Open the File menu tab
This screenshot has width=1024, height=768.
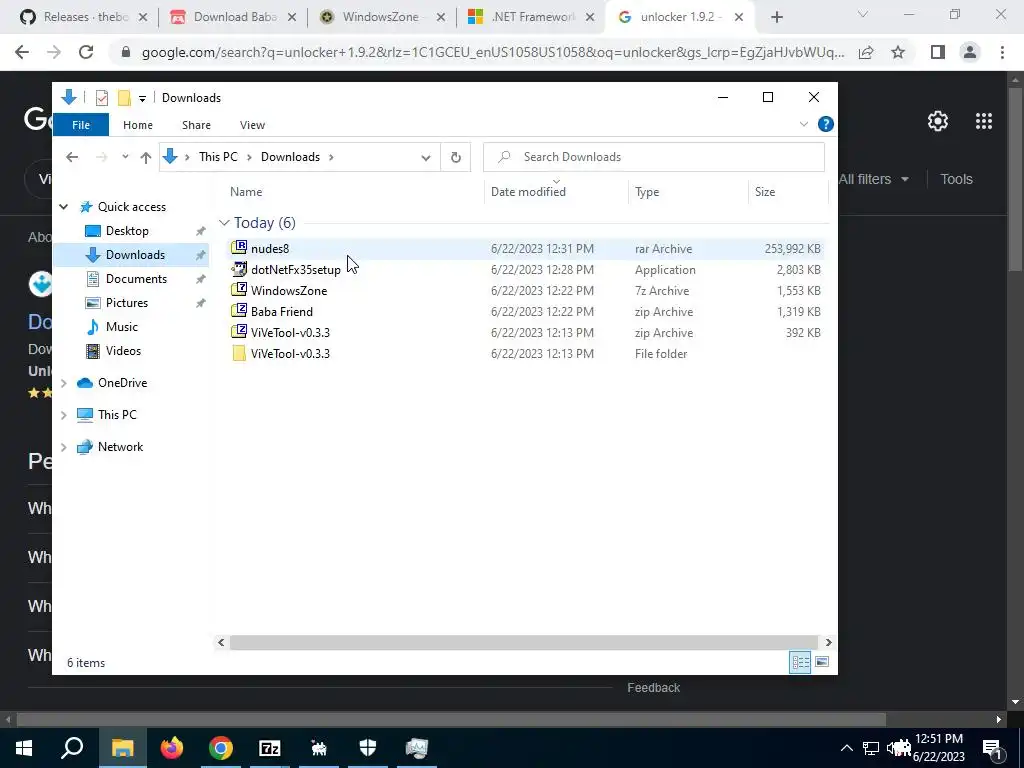tap(81, 125)
